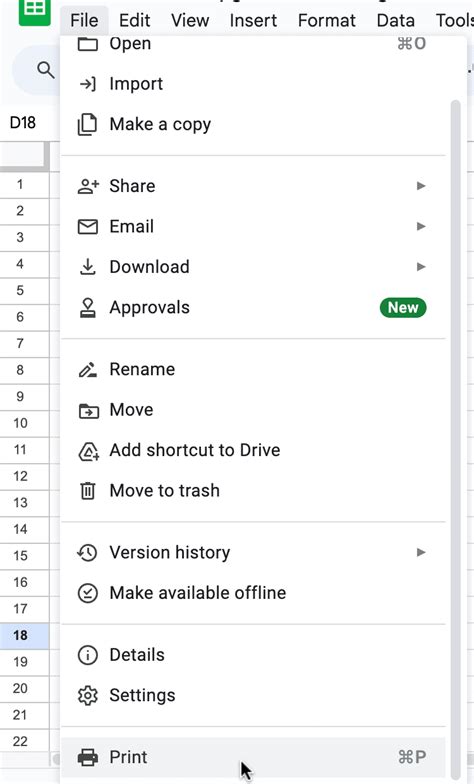Click the Add shortcut to Drive icon
Screen dimensions: 474x784
click(x=88, y=450)
